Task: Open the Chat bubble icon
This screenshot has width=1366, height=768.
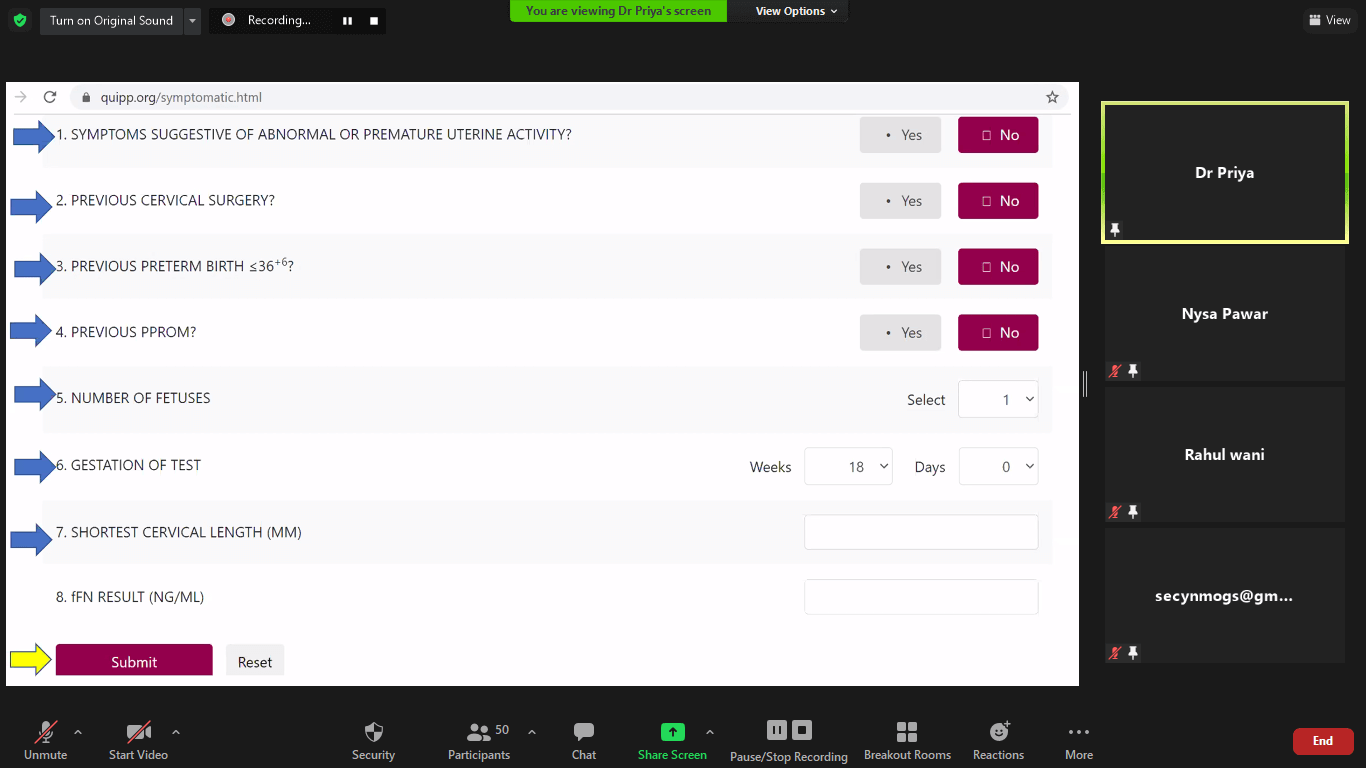Action: coord(584,732)
